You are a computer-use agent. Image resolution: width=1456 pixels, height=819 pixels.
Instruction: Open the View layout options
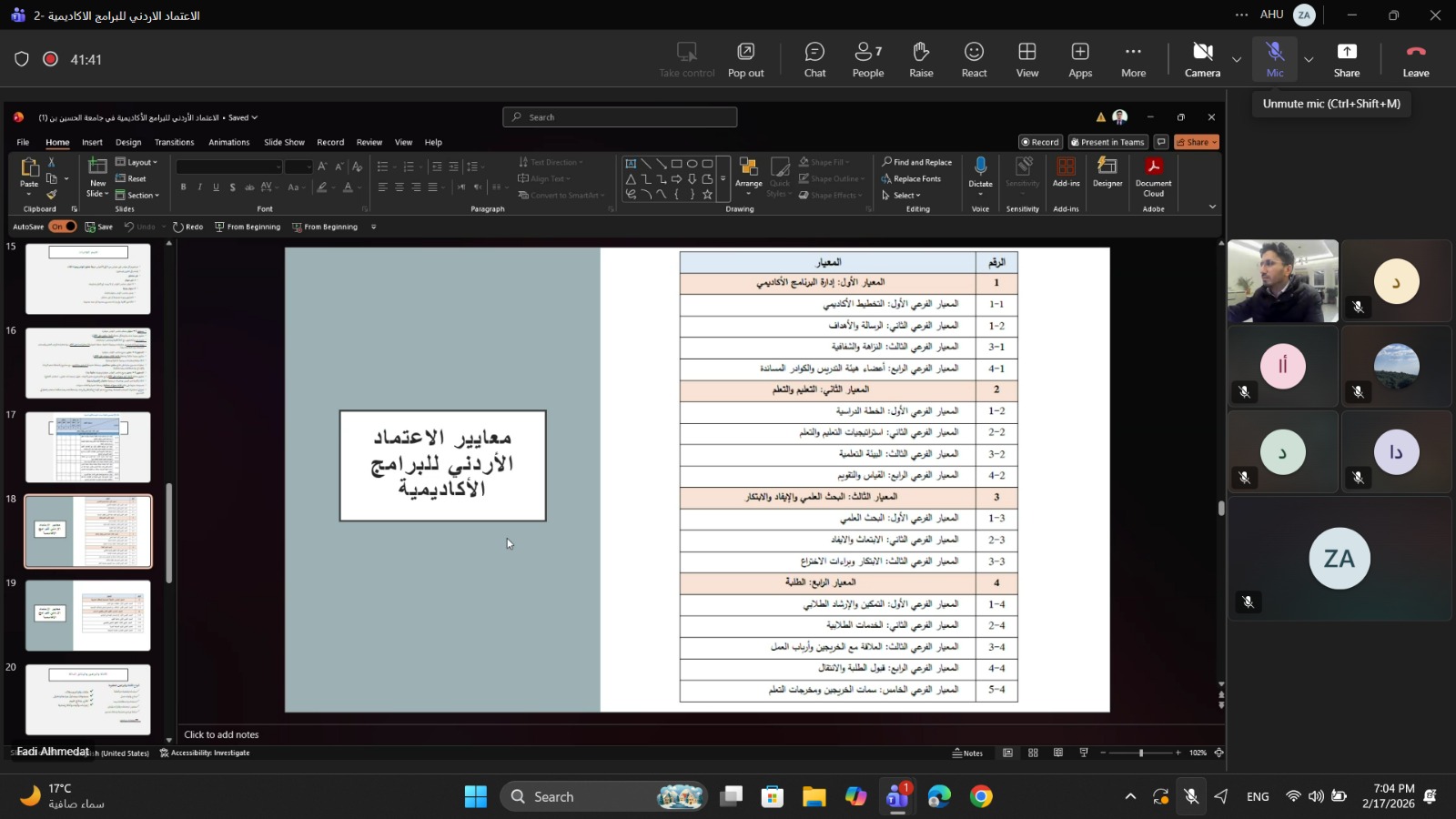(1026, 60)
